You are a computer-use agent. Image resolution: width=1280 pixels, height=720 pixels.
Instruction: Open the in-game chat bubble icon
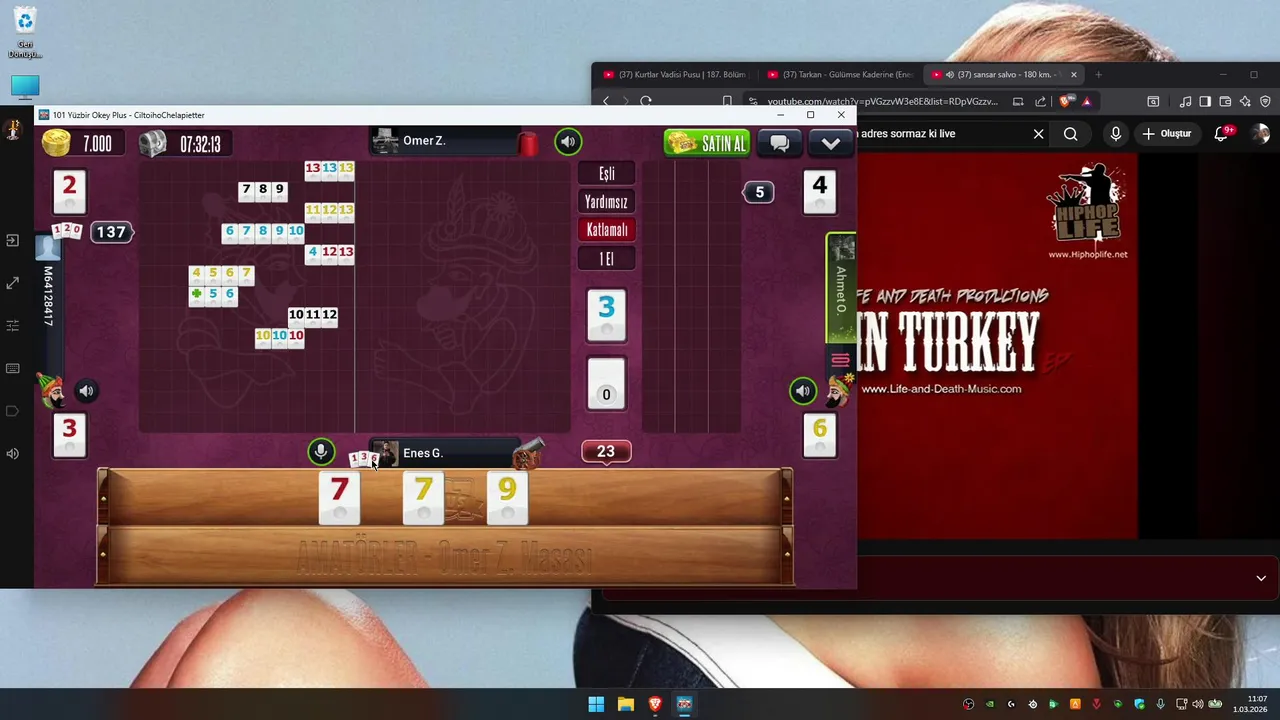[780, 143]
